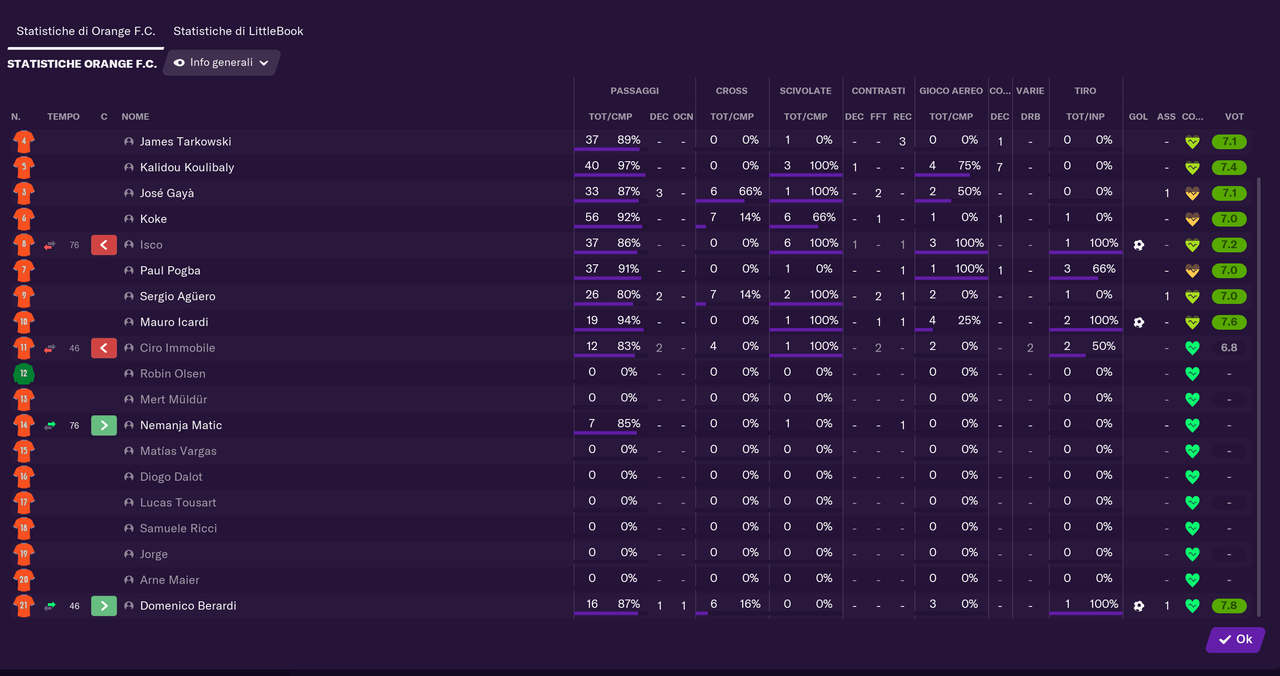The width and height of the screenshot is (1280, 676).
Task: Click Kalidou Koulibaly's shirt icon
Action: tap(24, 167)
